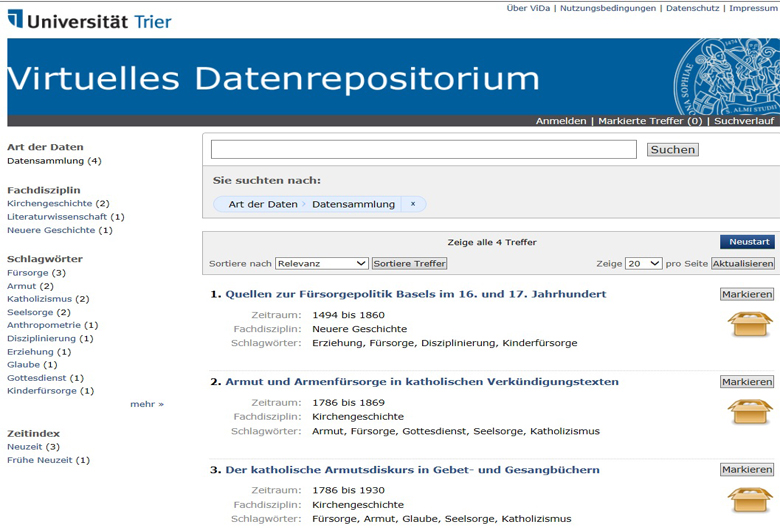The image size is (780, 531).
Task: Open the Relevanz sort dropdown
Action: [x=322, y=263]
